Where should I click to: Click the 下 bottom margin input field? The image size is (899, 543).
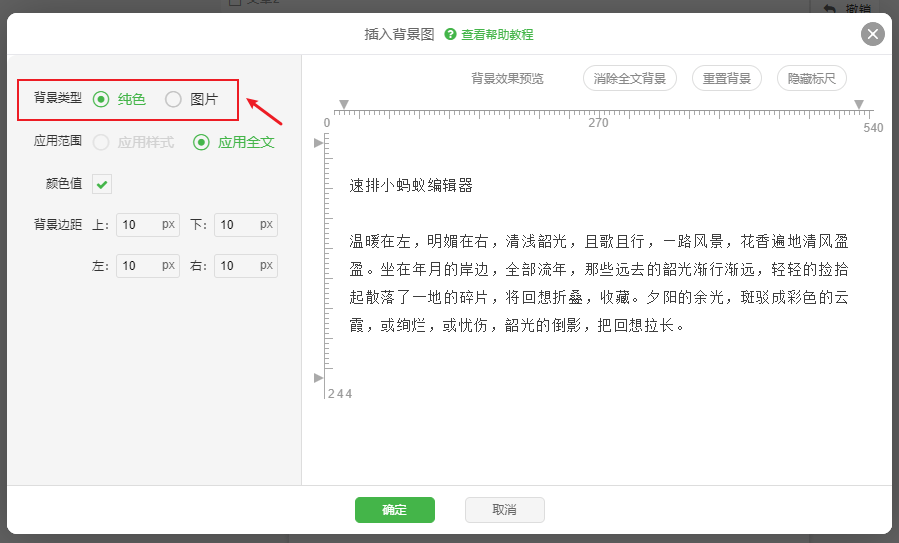237,225
